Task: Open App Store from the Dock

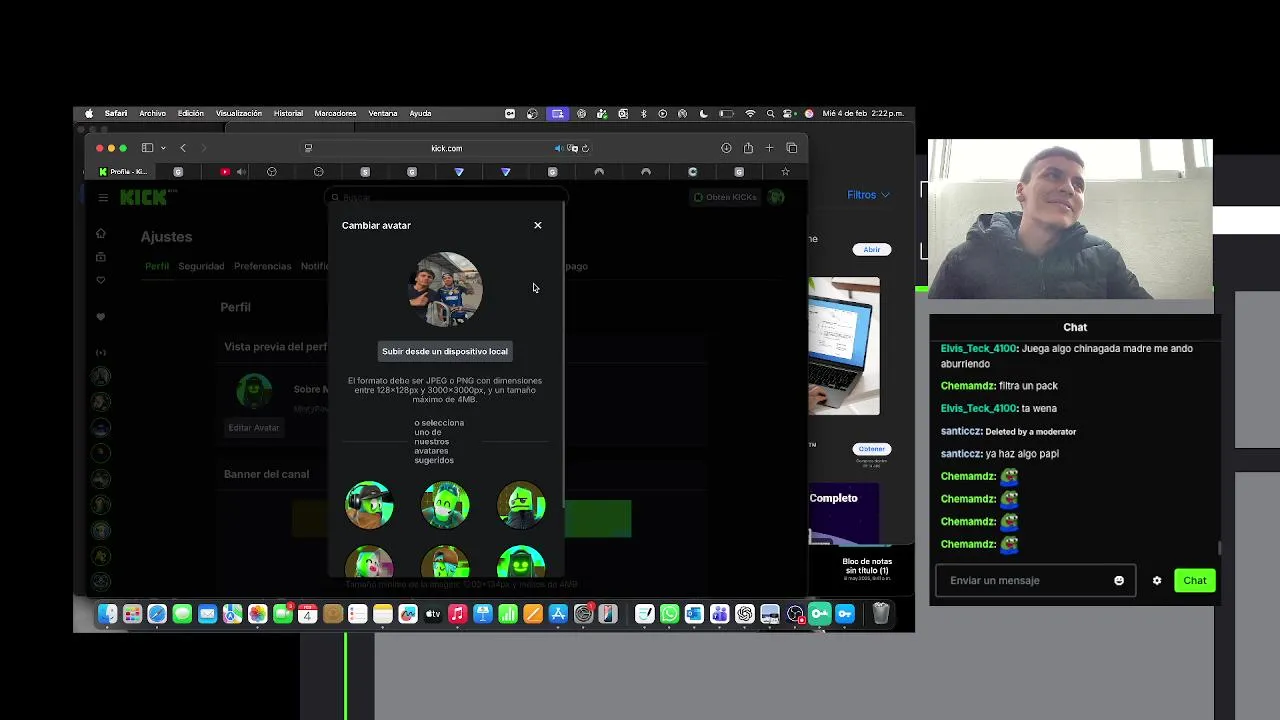Action: tap(558, 614)
